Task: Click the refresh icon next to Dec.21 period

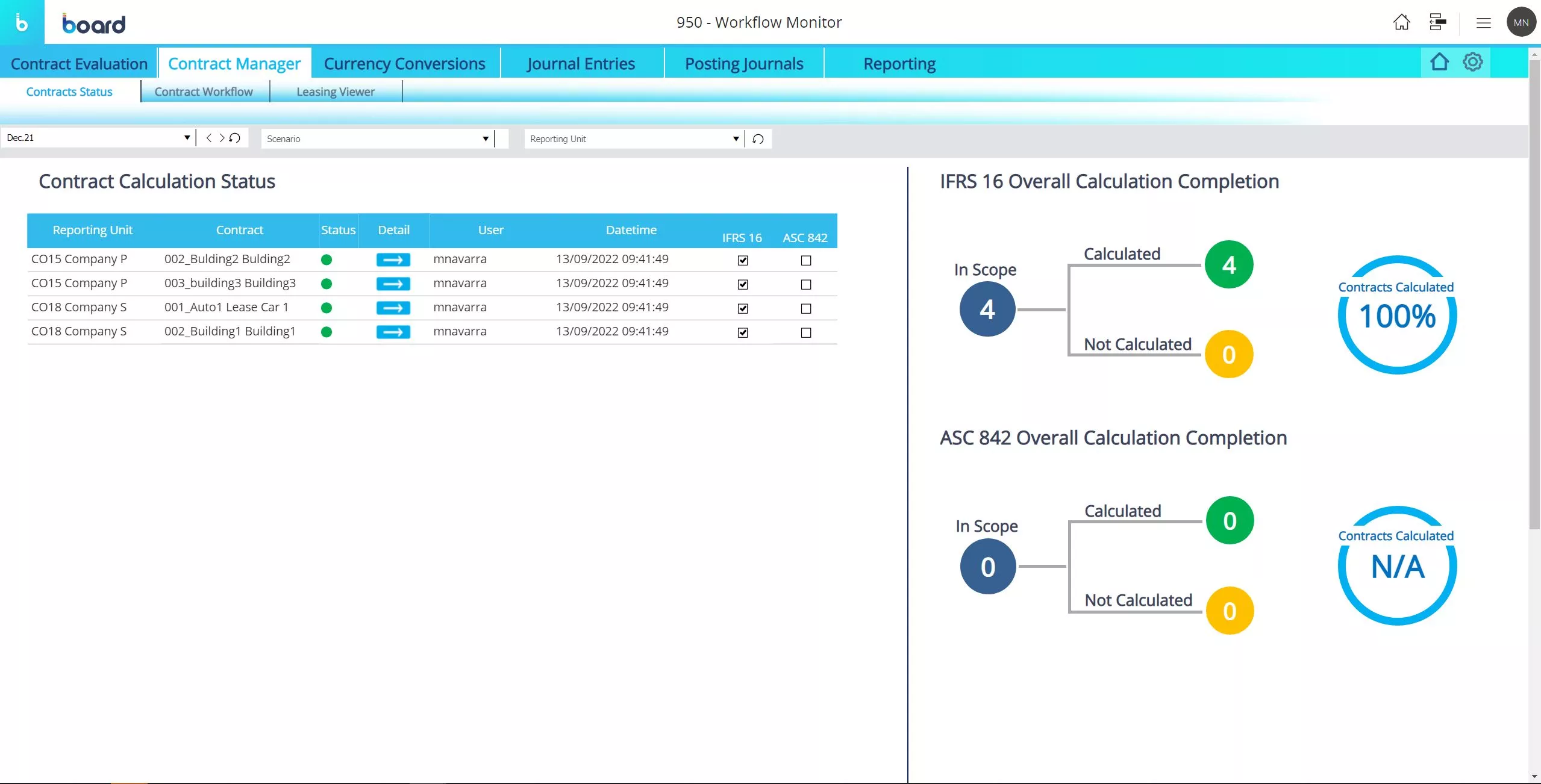Action: (235, 137)
